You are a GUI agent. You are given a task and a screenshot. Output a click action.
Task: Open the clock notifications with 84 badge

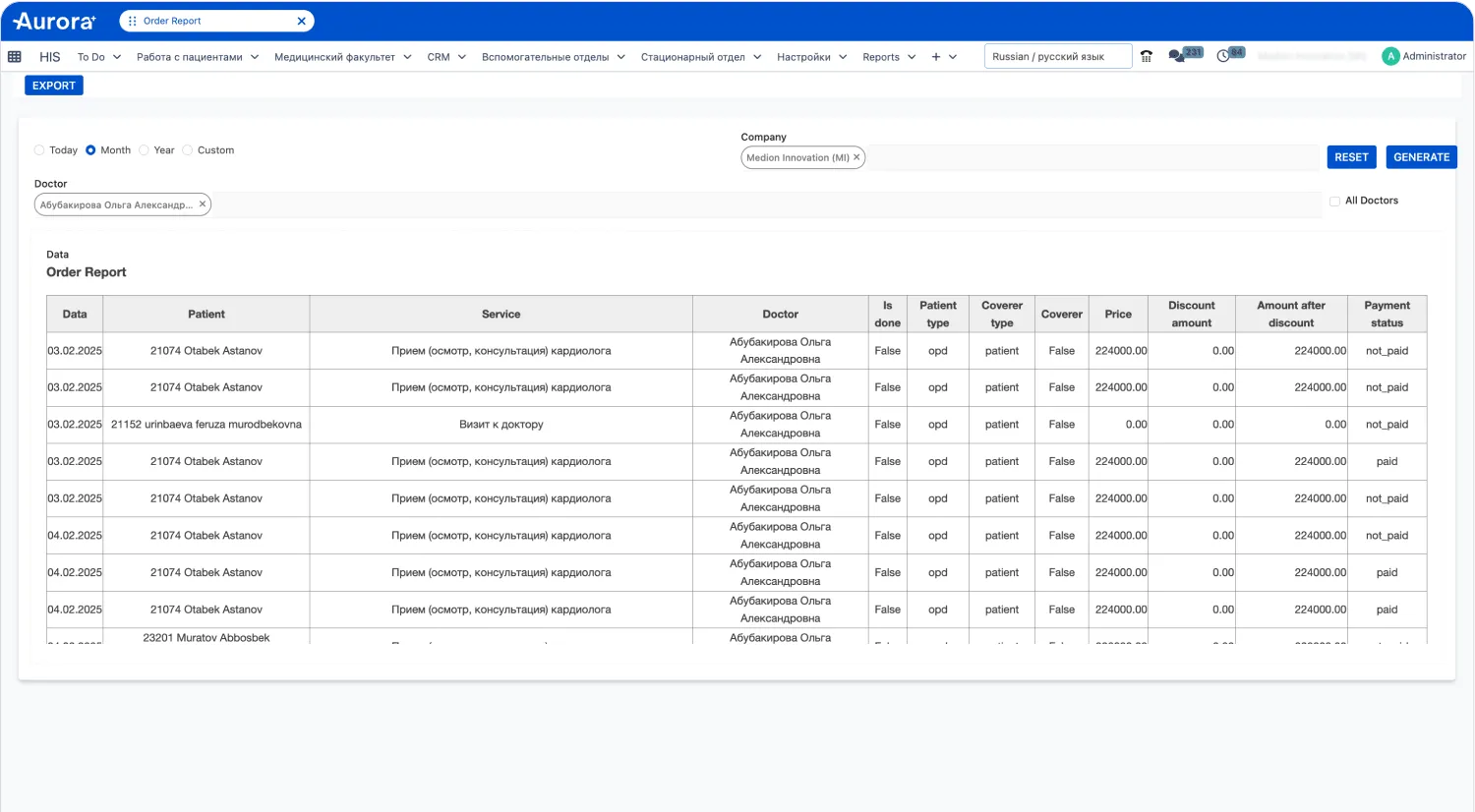click(1226, 56)
